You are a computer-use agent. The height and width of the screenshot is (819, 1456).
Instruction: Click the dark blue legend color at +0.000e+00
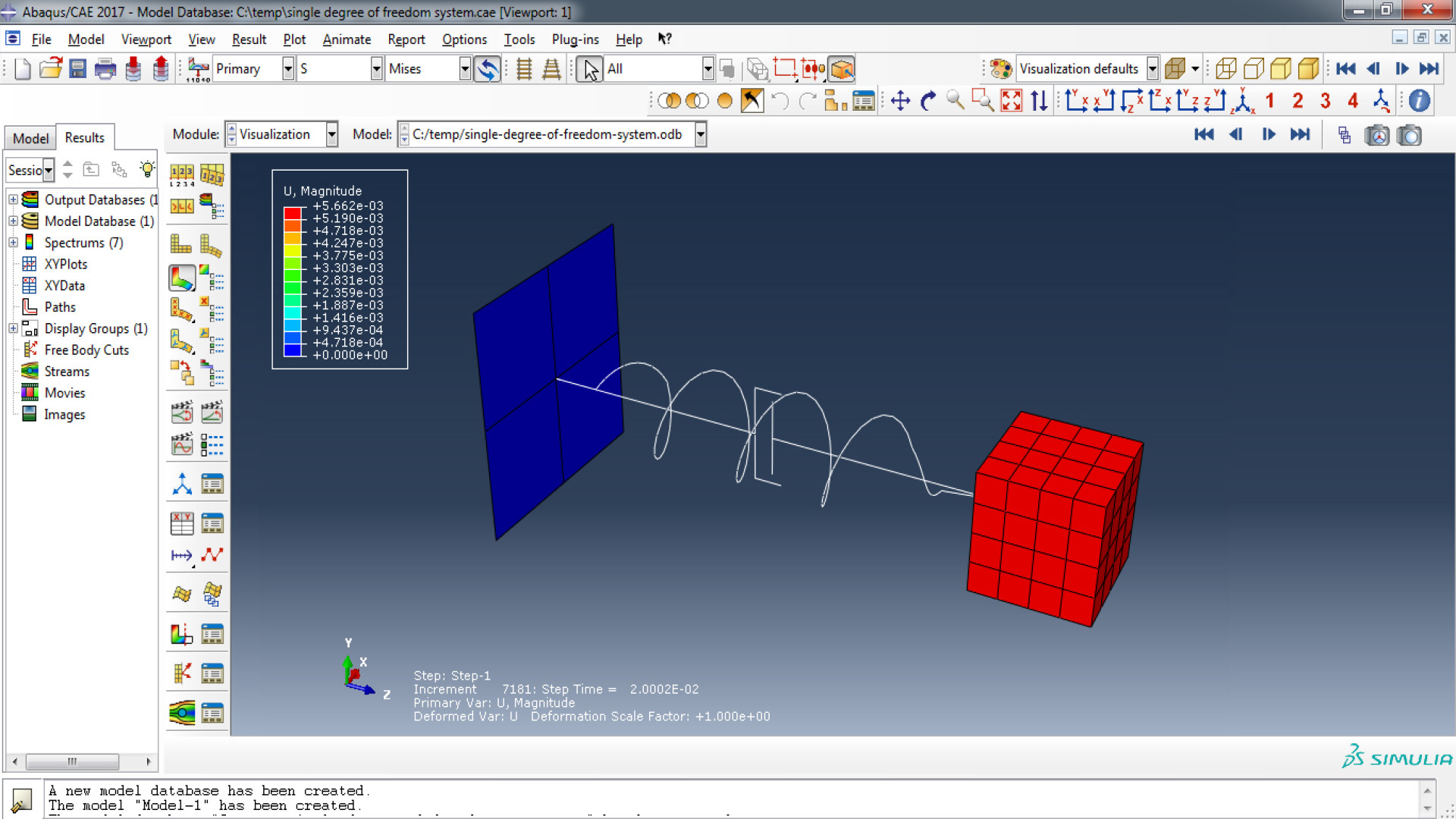[x=293, y=350]
